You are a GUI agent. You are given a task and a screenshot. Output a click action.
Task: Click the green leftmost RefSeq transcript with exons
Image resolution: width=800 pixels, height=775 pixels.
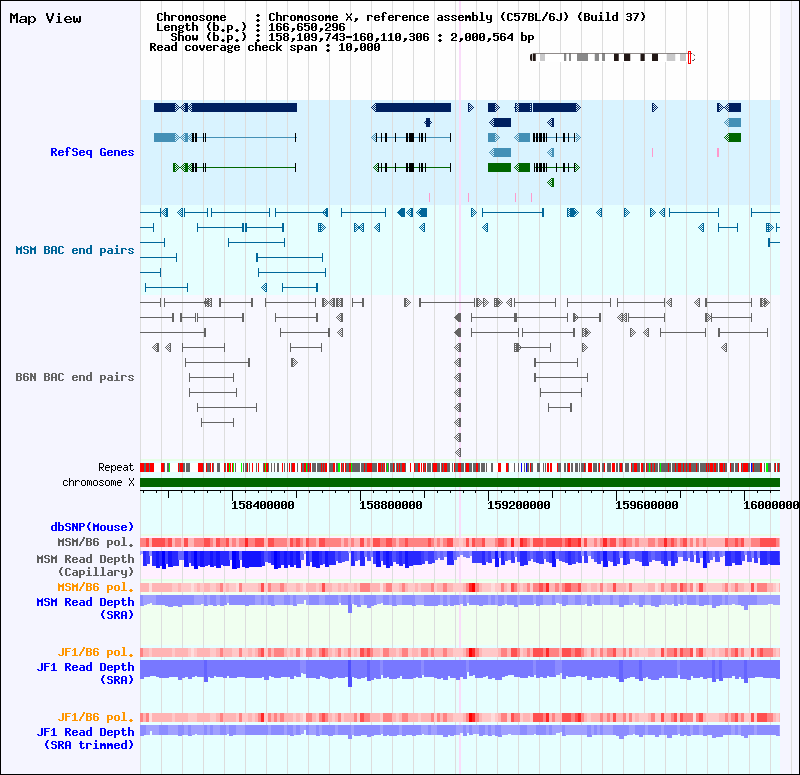click(234, 167)
